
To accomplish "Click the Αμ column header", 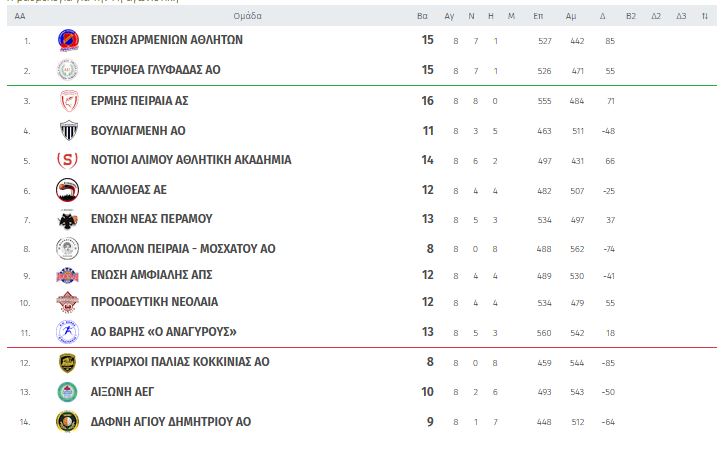I will click(x=571, y=16).
